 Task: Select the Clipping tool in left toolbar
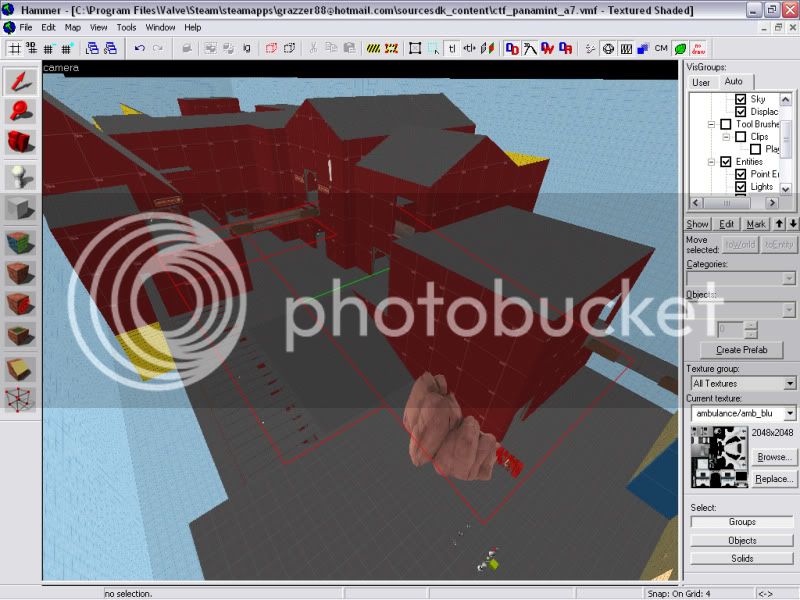20,369
